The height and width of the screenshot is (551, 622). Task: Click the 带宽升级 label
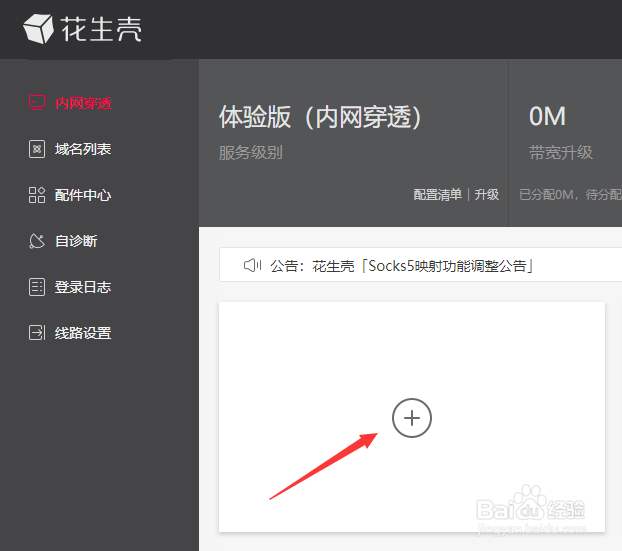coord(561,153)
